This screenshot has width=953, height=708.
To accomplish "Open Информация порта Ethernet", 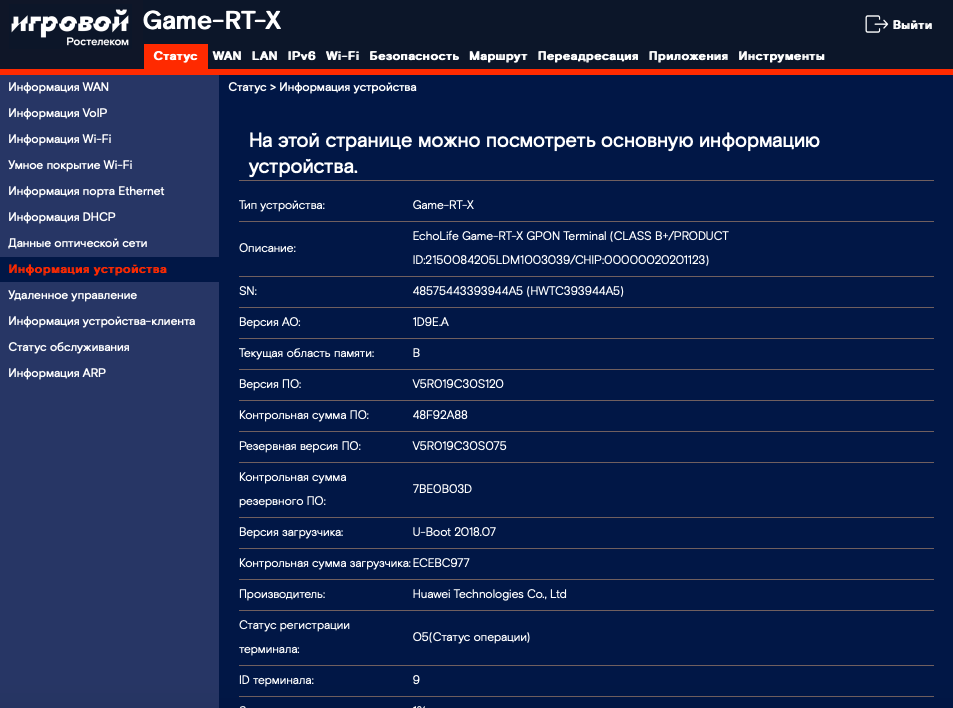I will pyautogui.click(x=86, y=191).
